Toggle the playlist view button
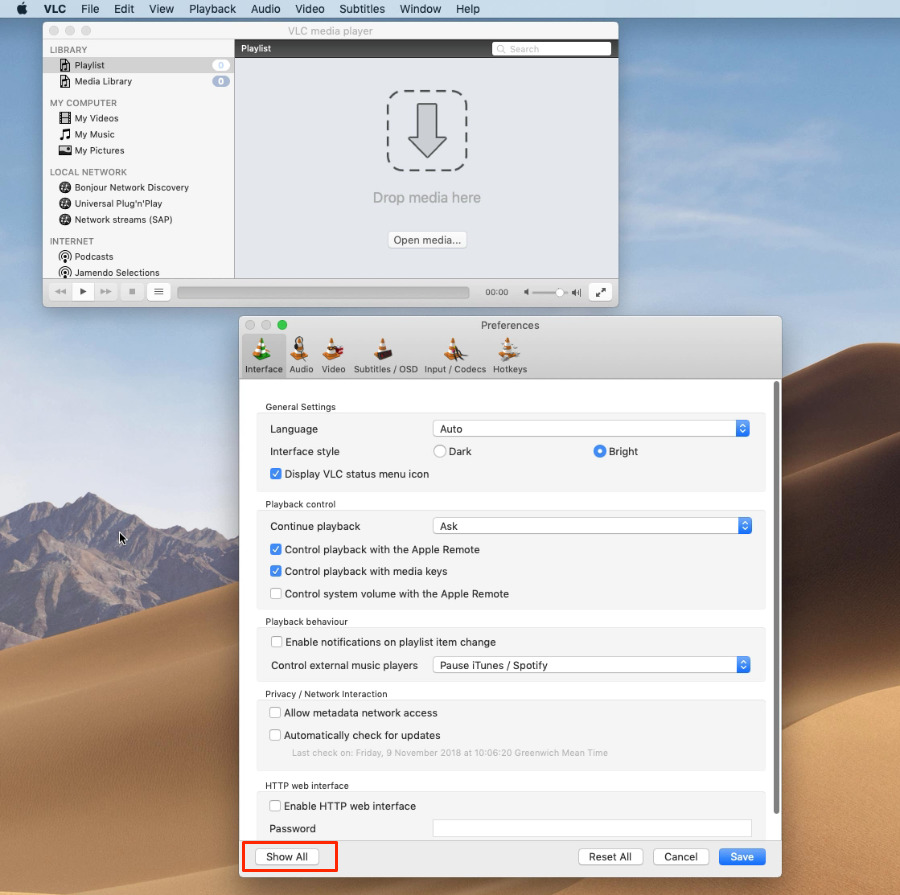This screenshot has height=895, width=900. (x=158, y=292)
